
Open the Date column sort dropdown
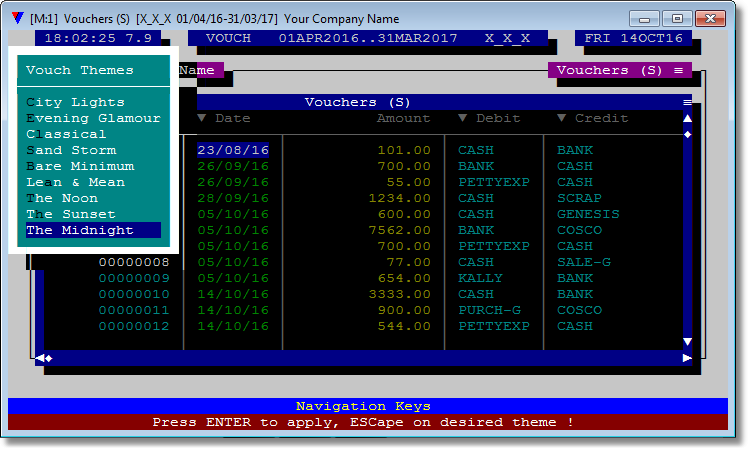202,118
